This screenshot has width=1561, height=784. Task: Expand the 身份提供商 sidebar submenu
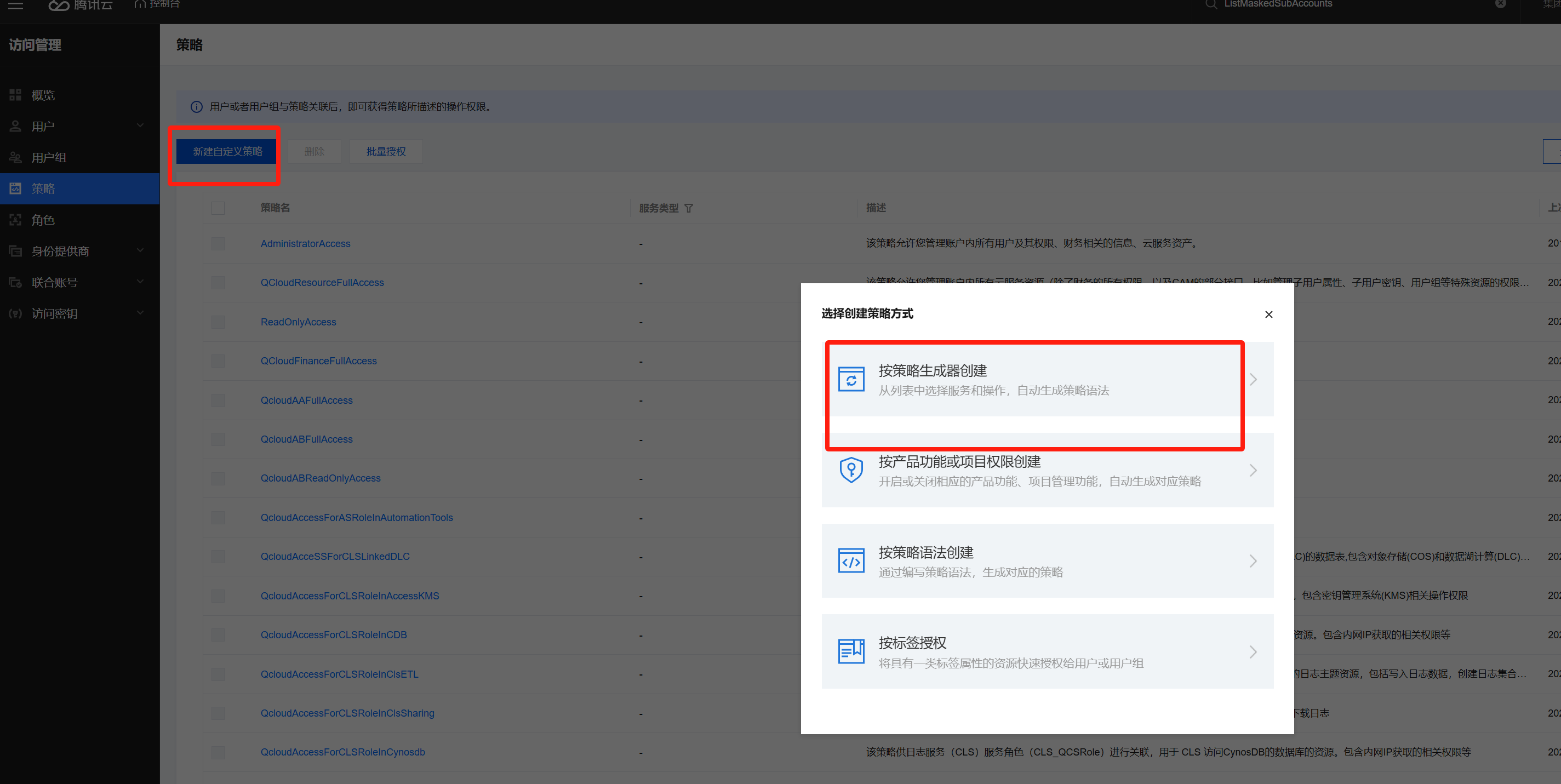(140, 251)
